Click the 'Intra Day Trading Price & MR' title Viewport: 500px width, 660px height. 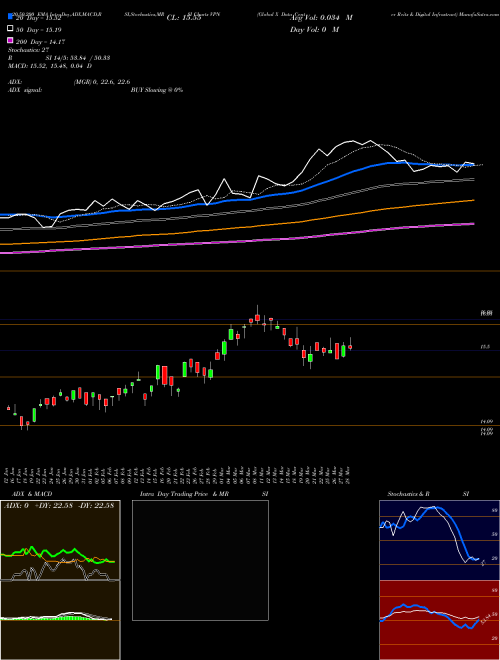tap(184, 494)
